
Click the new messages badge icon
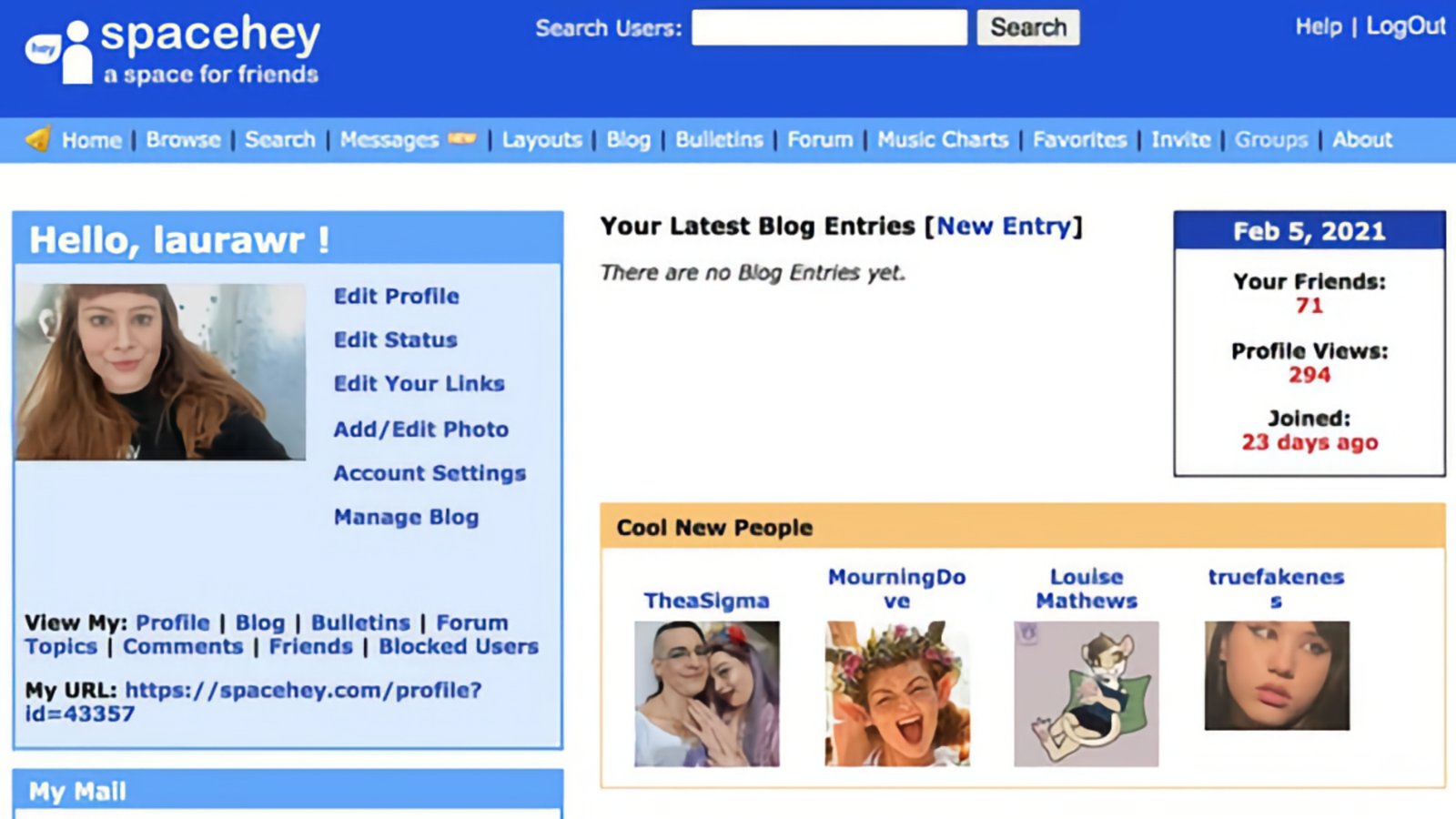tap(461, 137)
